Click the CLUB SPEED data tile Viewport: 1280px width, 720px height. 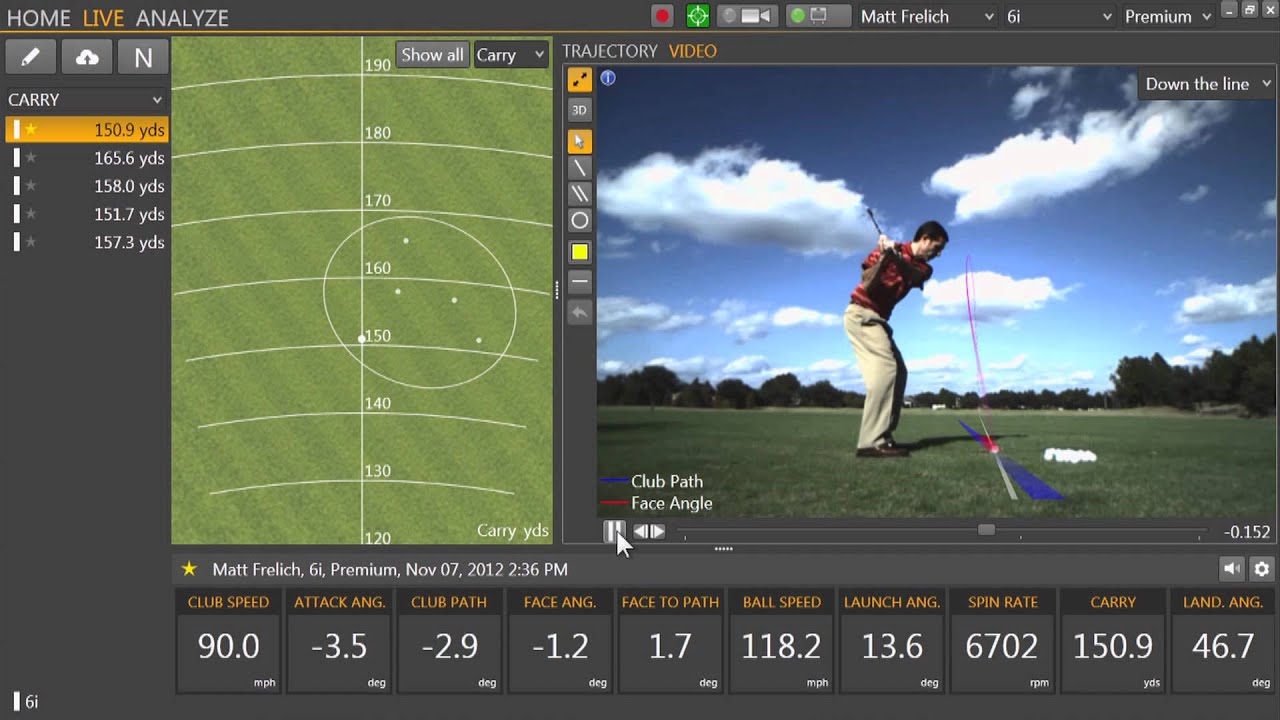[x=228, y=640]
